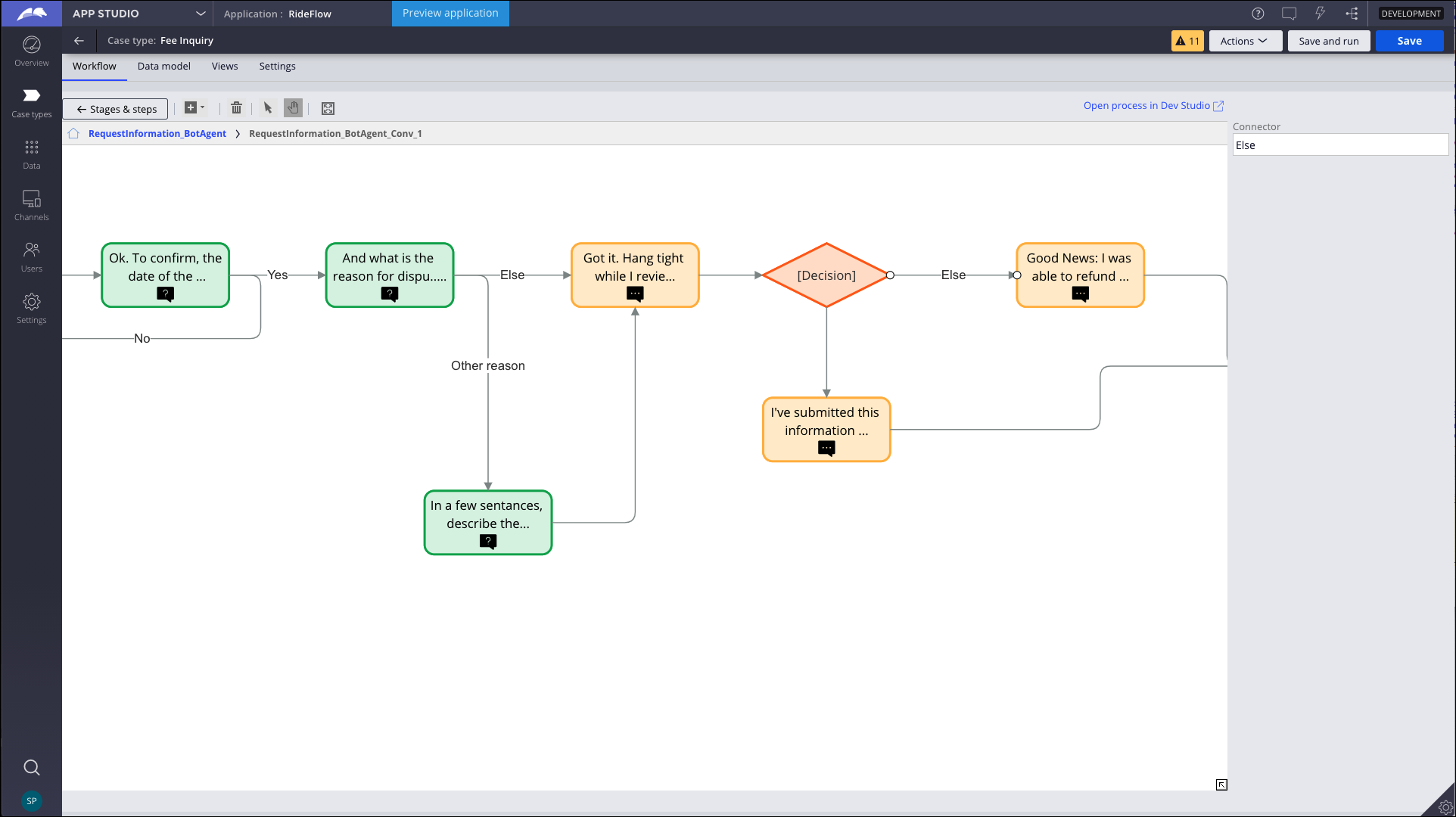Click the lightning bolt icon in header
1456x817 pixels.
click(x=1320, y=14)
